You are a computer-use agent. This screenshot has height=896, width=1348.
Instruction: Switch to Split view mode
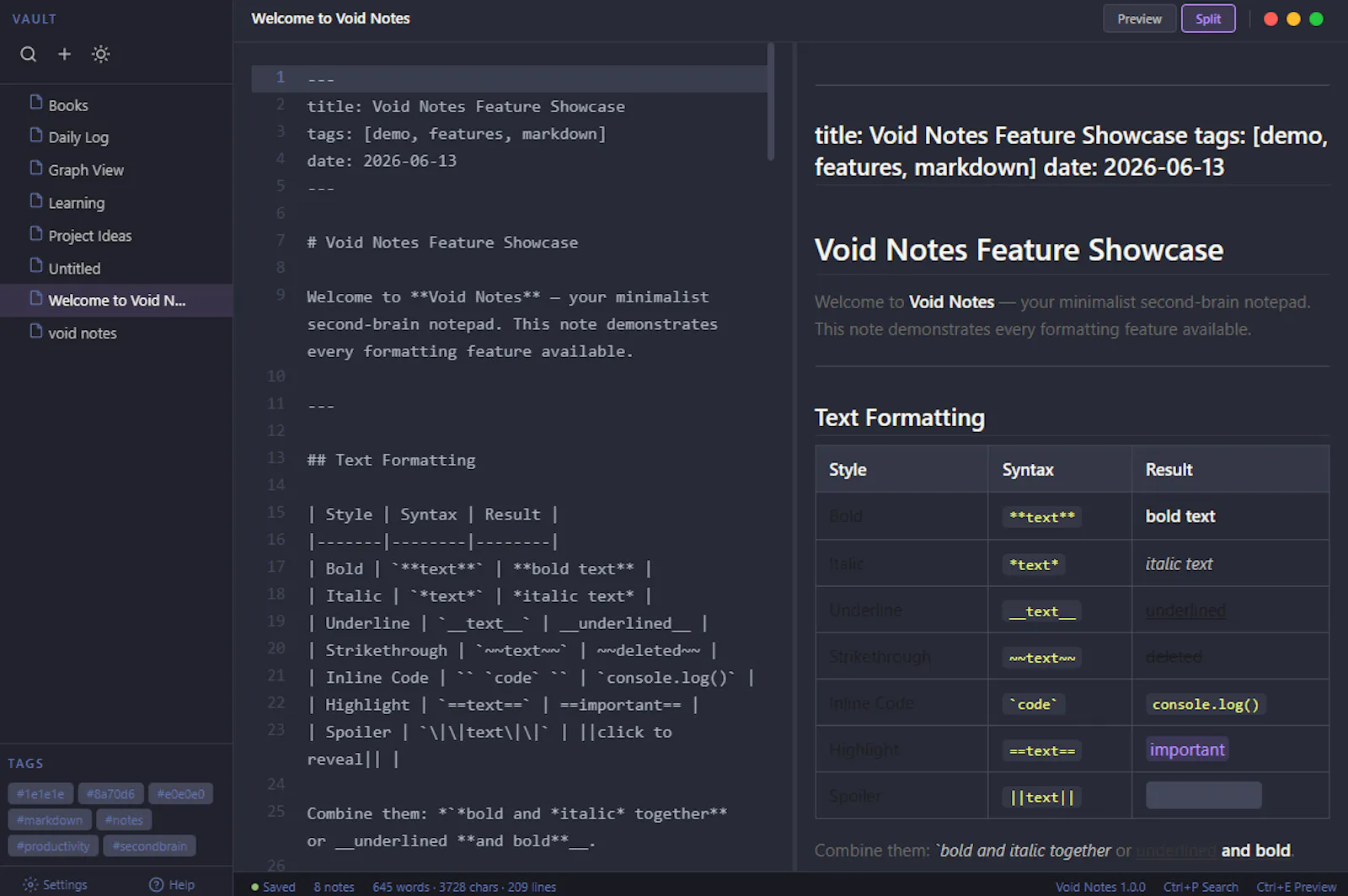pos(1208,19)
